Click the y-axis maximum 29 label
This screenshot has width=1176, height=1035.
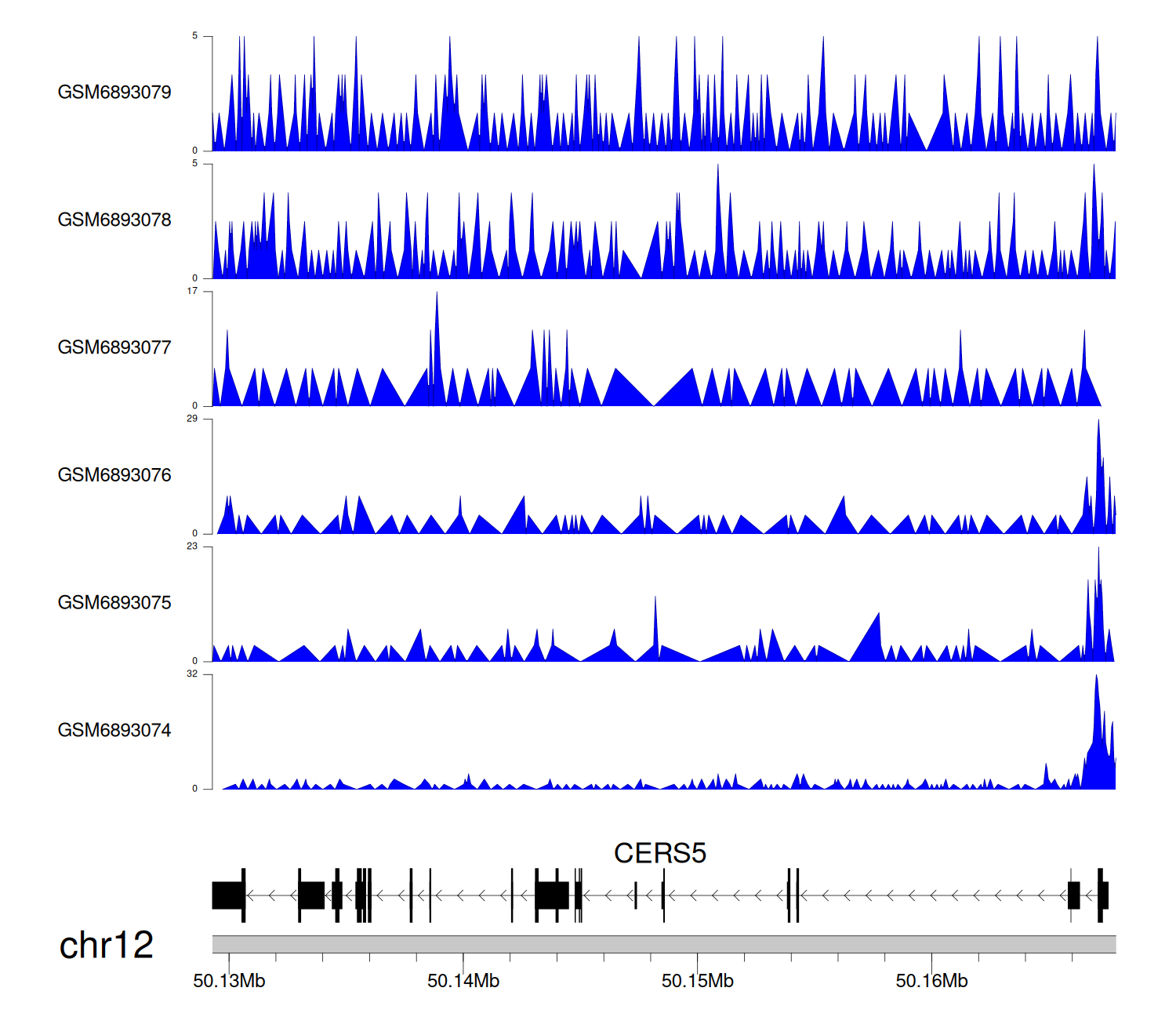click(192, 419)
